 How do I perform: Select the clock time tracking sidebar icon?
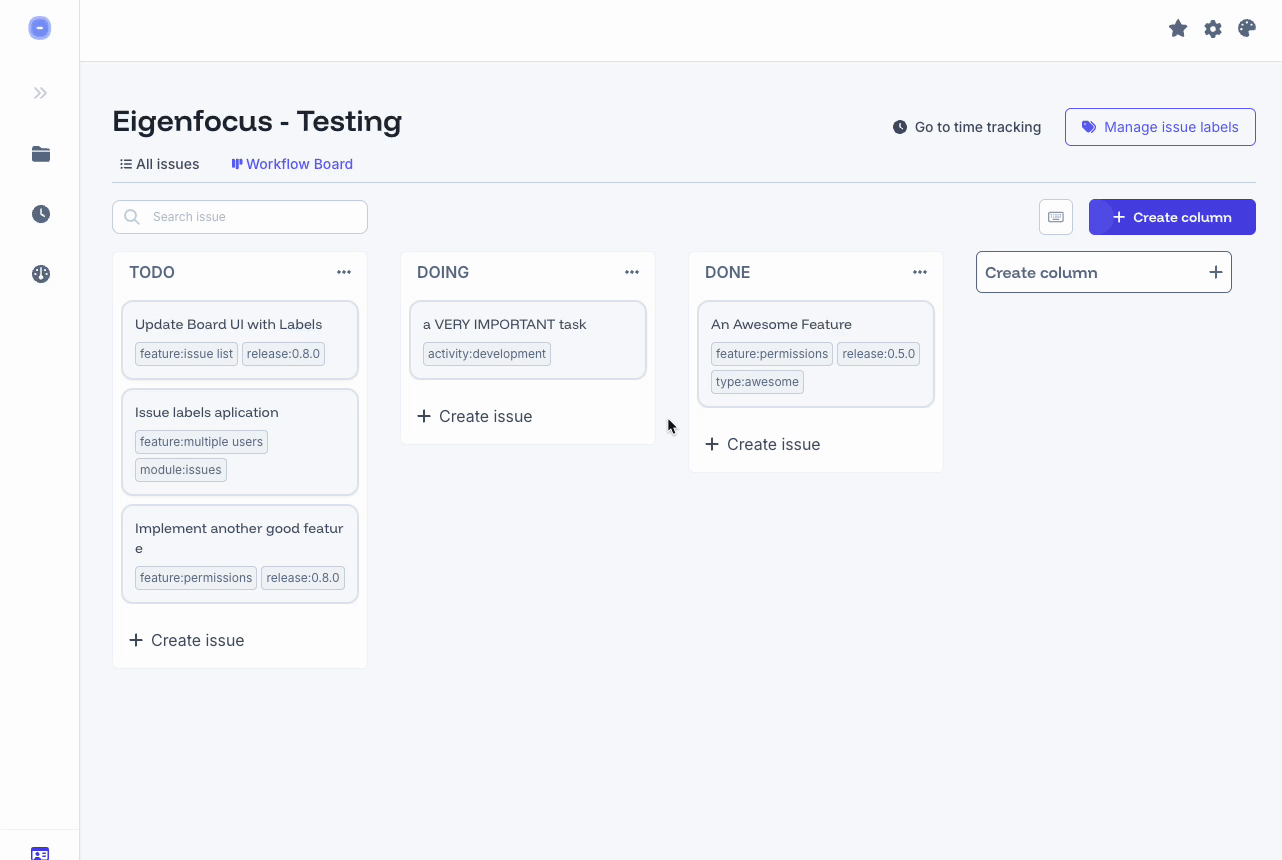(40, 213)
